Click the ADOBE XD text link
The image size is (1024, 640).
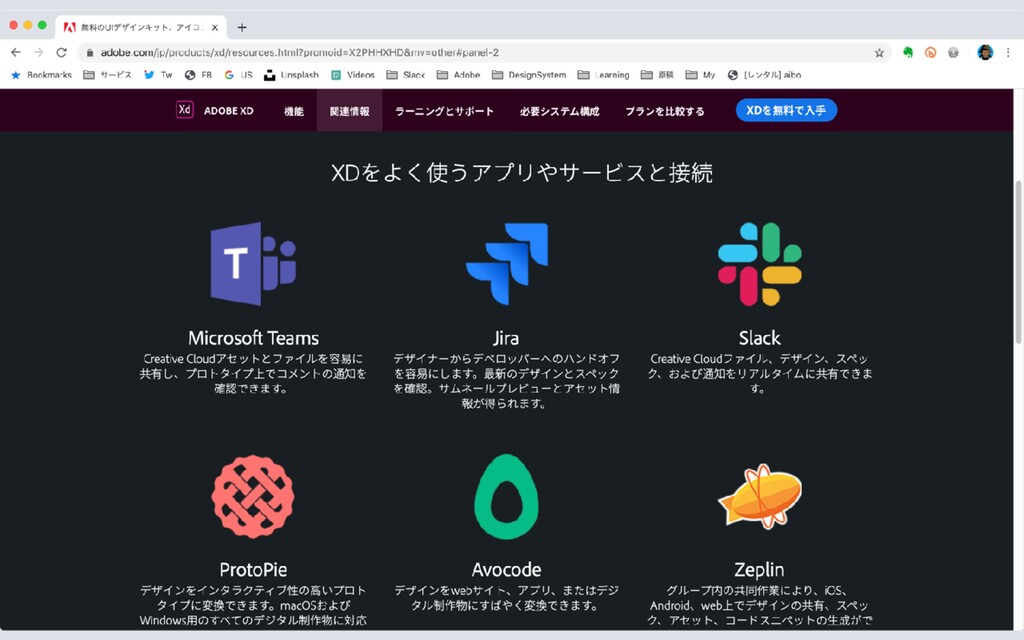(229, 111)
